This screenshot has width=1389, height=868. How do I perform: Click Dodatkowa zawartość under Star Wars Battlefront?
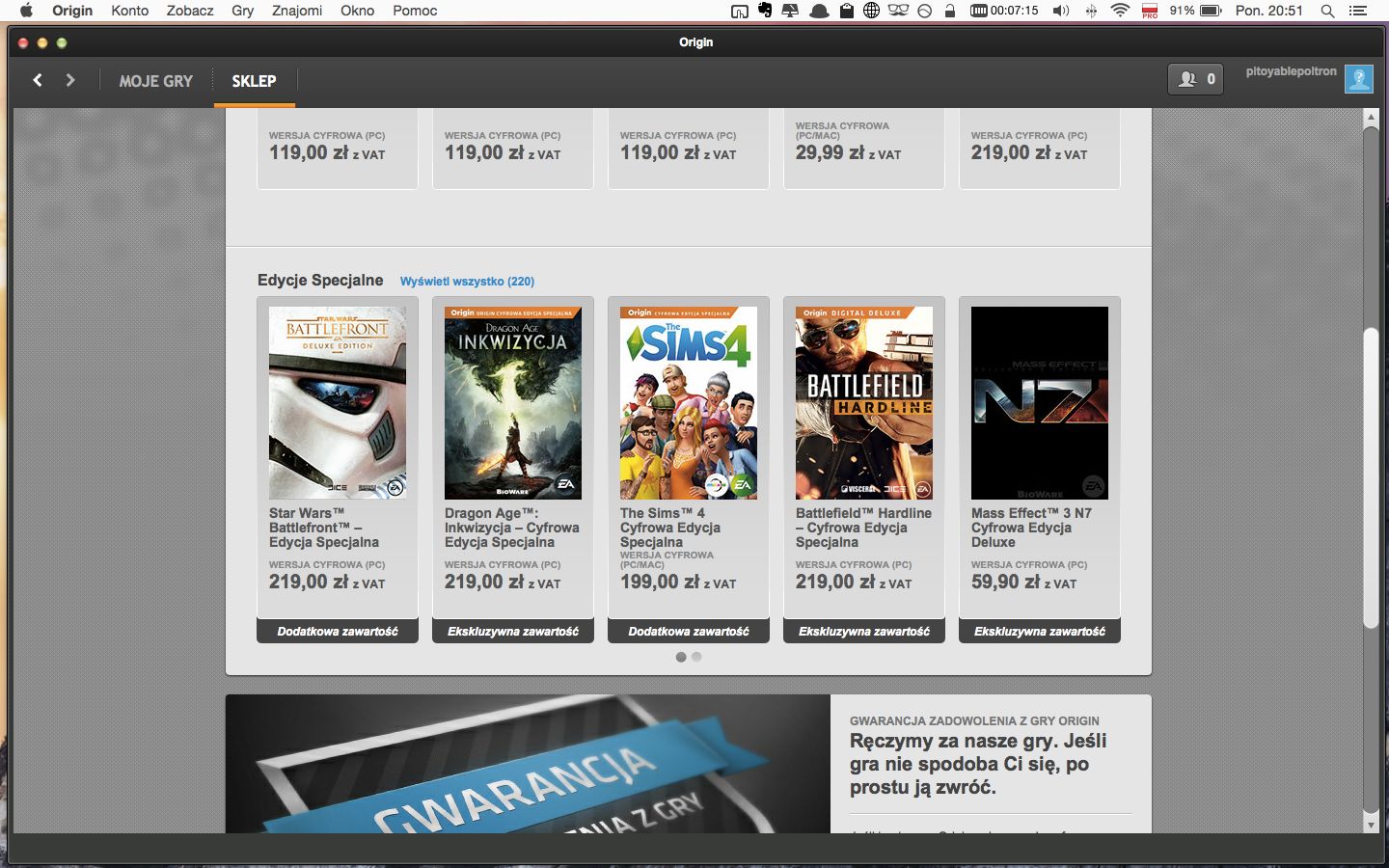[338, 632]
